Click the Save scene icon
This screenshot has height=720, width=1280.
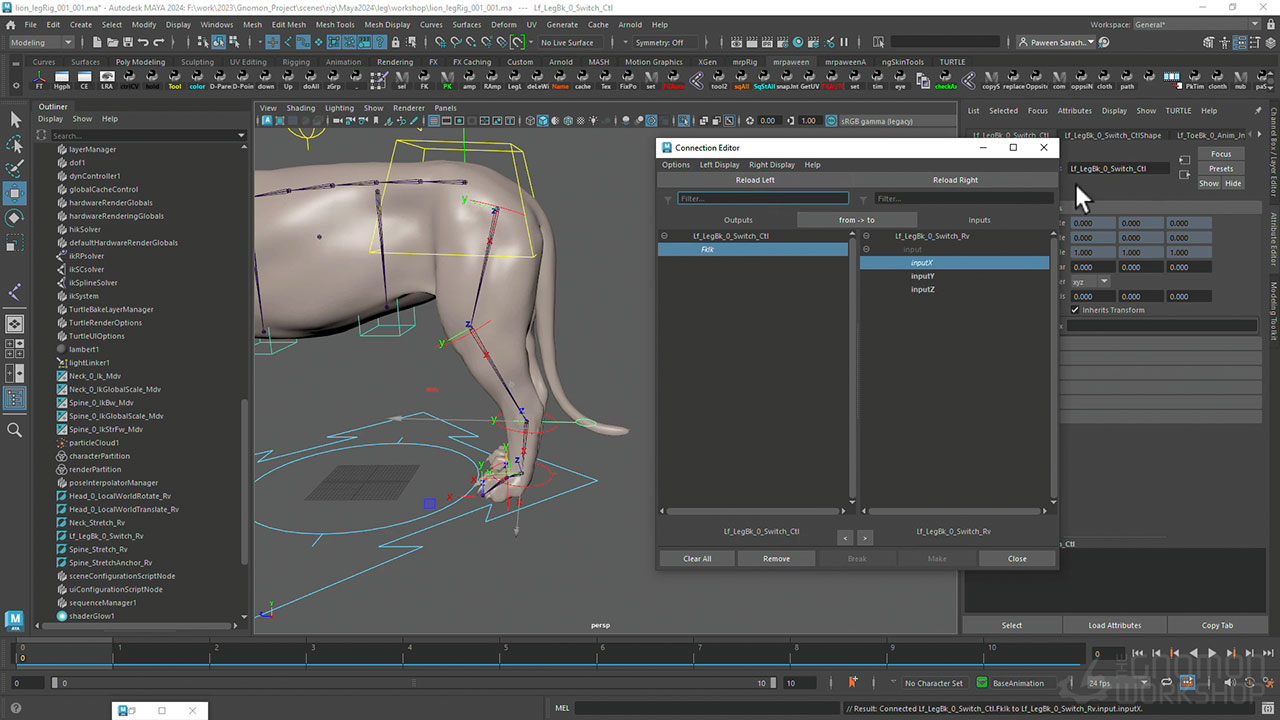(x=126, y=42)
